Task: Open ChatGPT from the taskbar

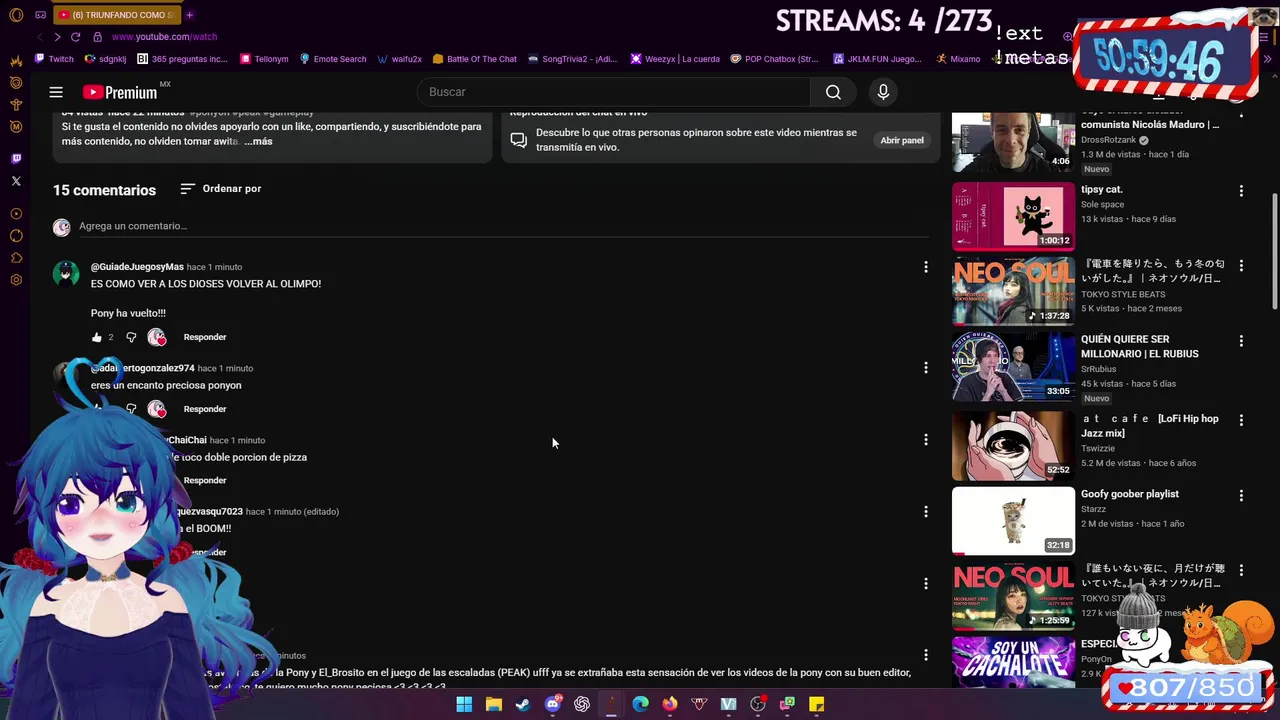Action: pyautogui.click(x=581, y=704)
